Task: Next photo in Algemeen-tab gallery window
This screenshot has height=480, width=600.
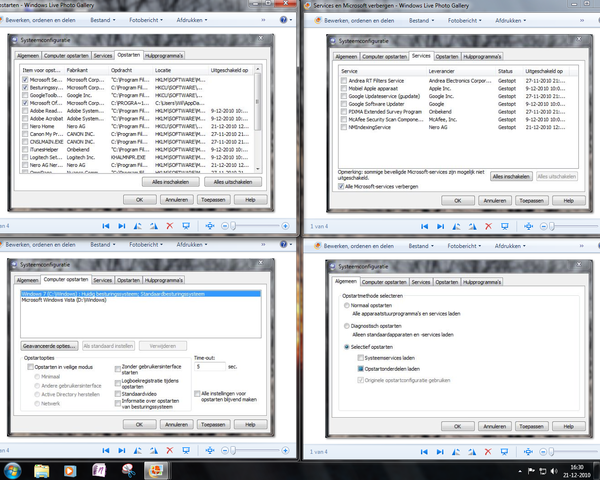Action: (440, 452)
